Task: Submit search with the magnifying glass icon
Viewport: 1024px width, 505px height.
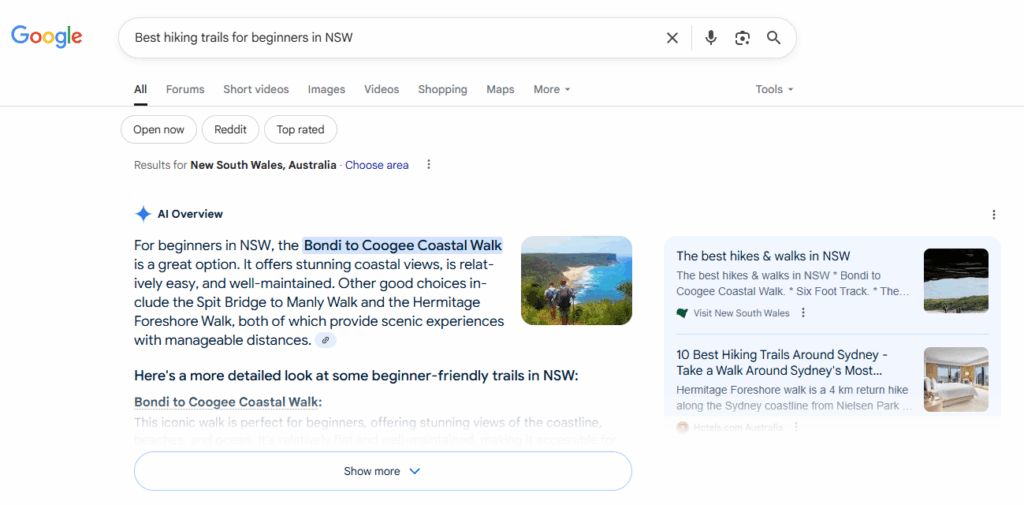Action: point(774,38)
